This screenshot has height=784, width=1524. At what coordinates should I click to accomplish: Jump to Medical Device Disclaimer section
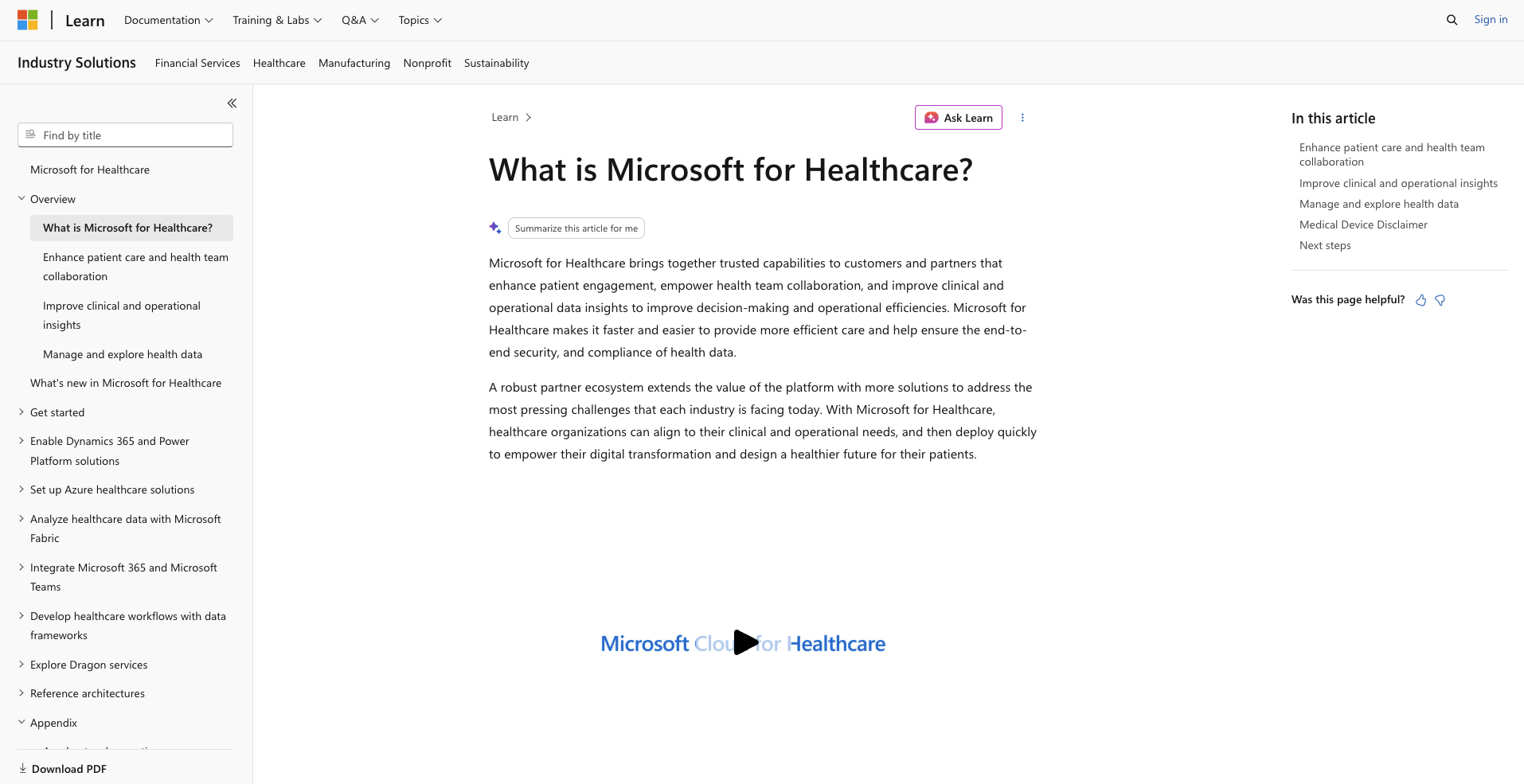coord(1363,224)
